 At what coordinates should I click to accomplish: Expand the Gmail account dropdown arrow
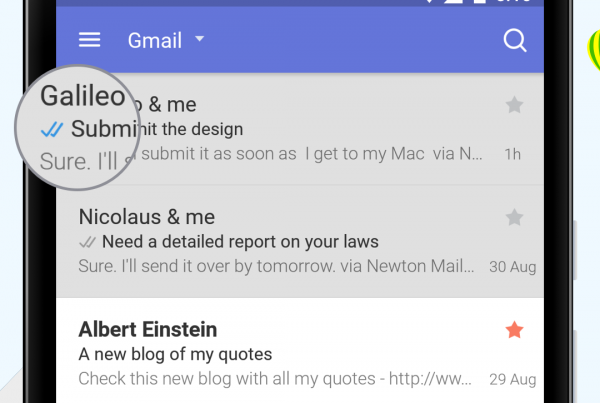click(x=199, y=38)
